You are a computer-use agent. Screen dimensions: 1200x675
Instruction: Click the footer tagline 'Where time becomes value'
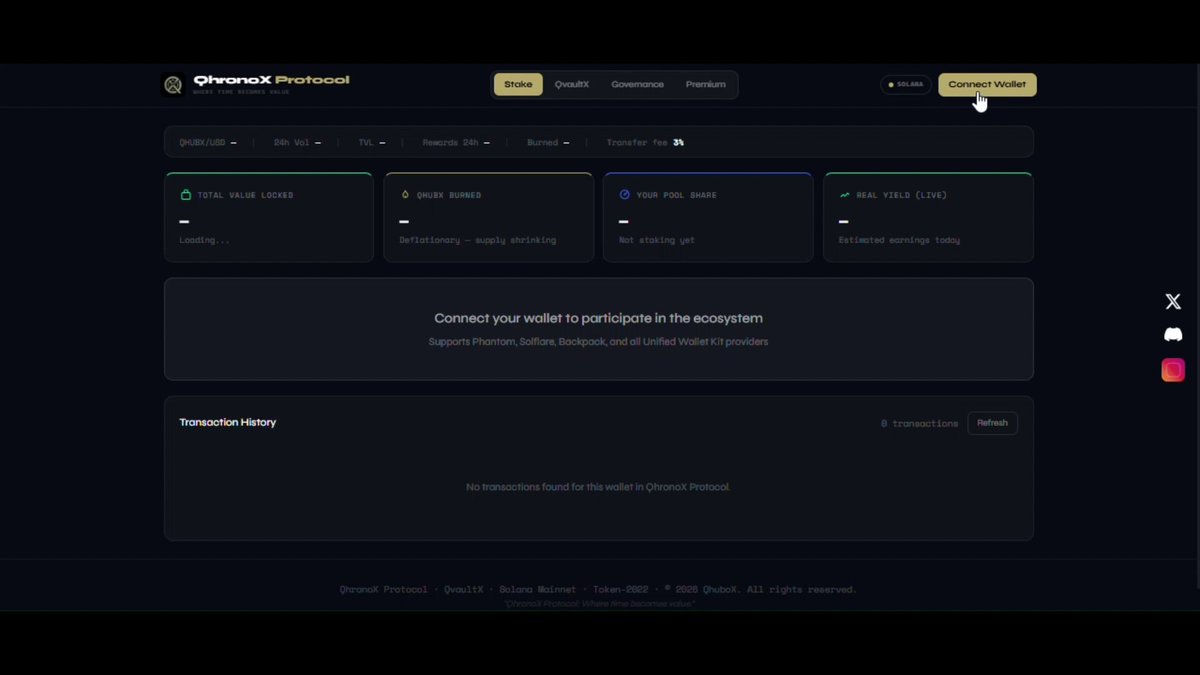599,604
